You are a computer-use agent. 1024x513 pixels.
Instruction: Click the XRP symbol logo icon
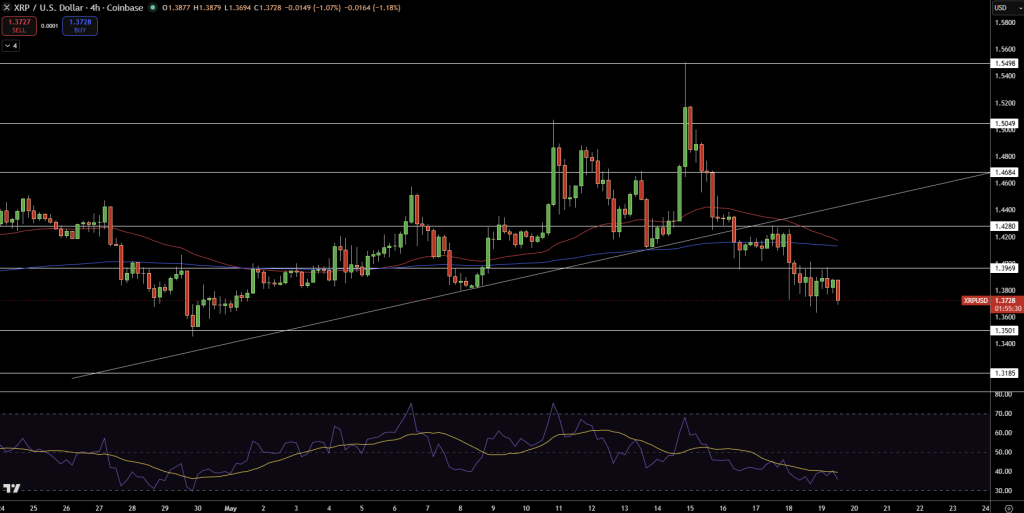tap(7, 8)
